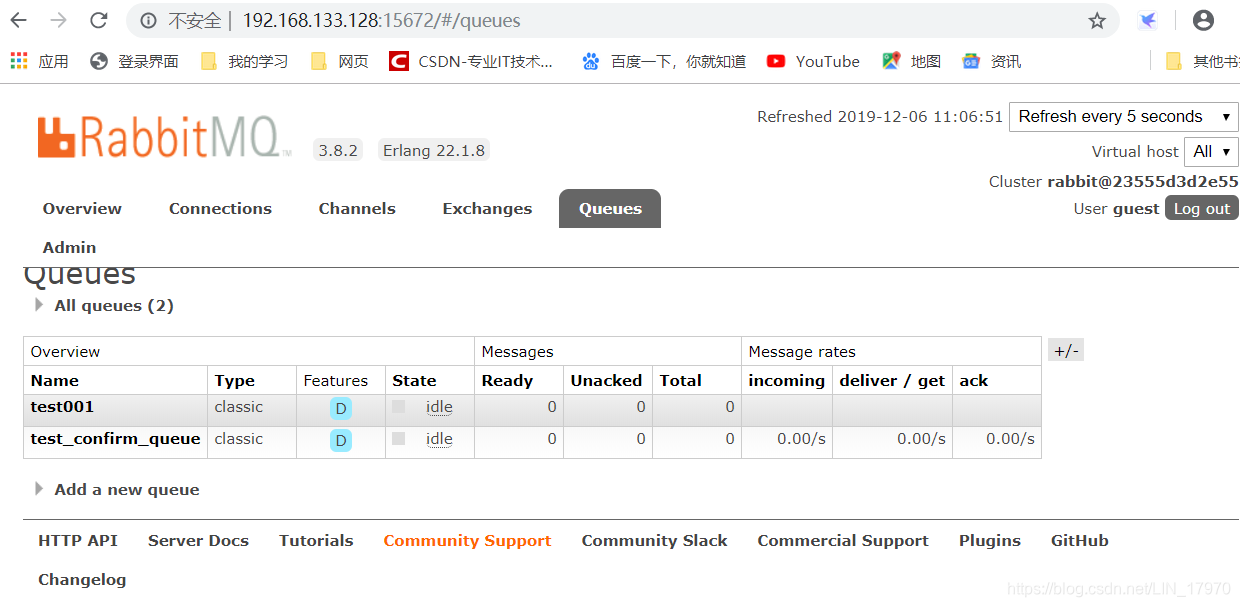This screenshot has width=1240, height=607.
Task: Expand Add a new queue section
Action: pos(117,490)
